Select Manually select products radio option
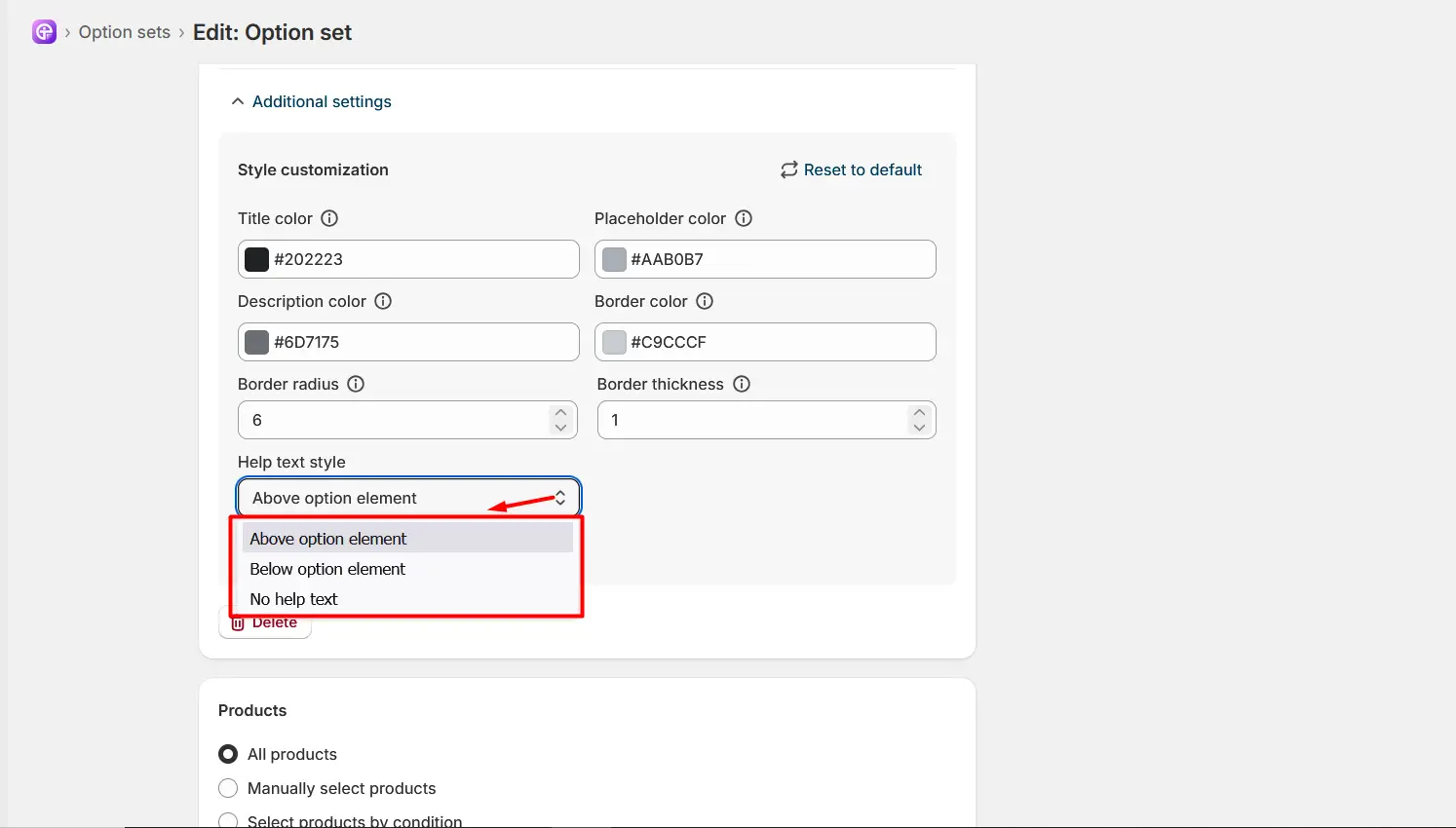The image size is (1456, 828). [228, 788]
